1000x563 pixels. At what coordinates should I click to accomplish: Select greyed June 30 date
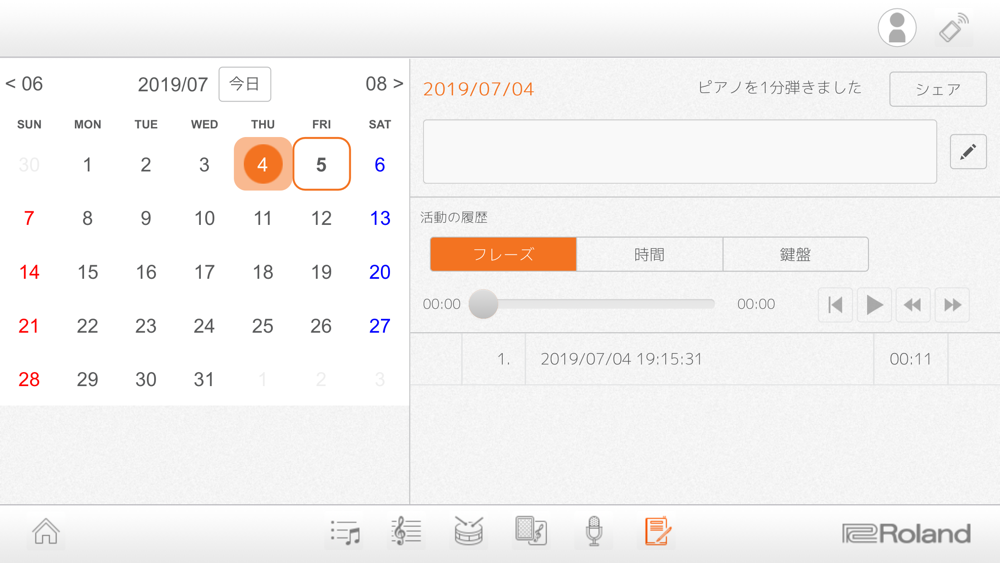(x=29, y=165)
